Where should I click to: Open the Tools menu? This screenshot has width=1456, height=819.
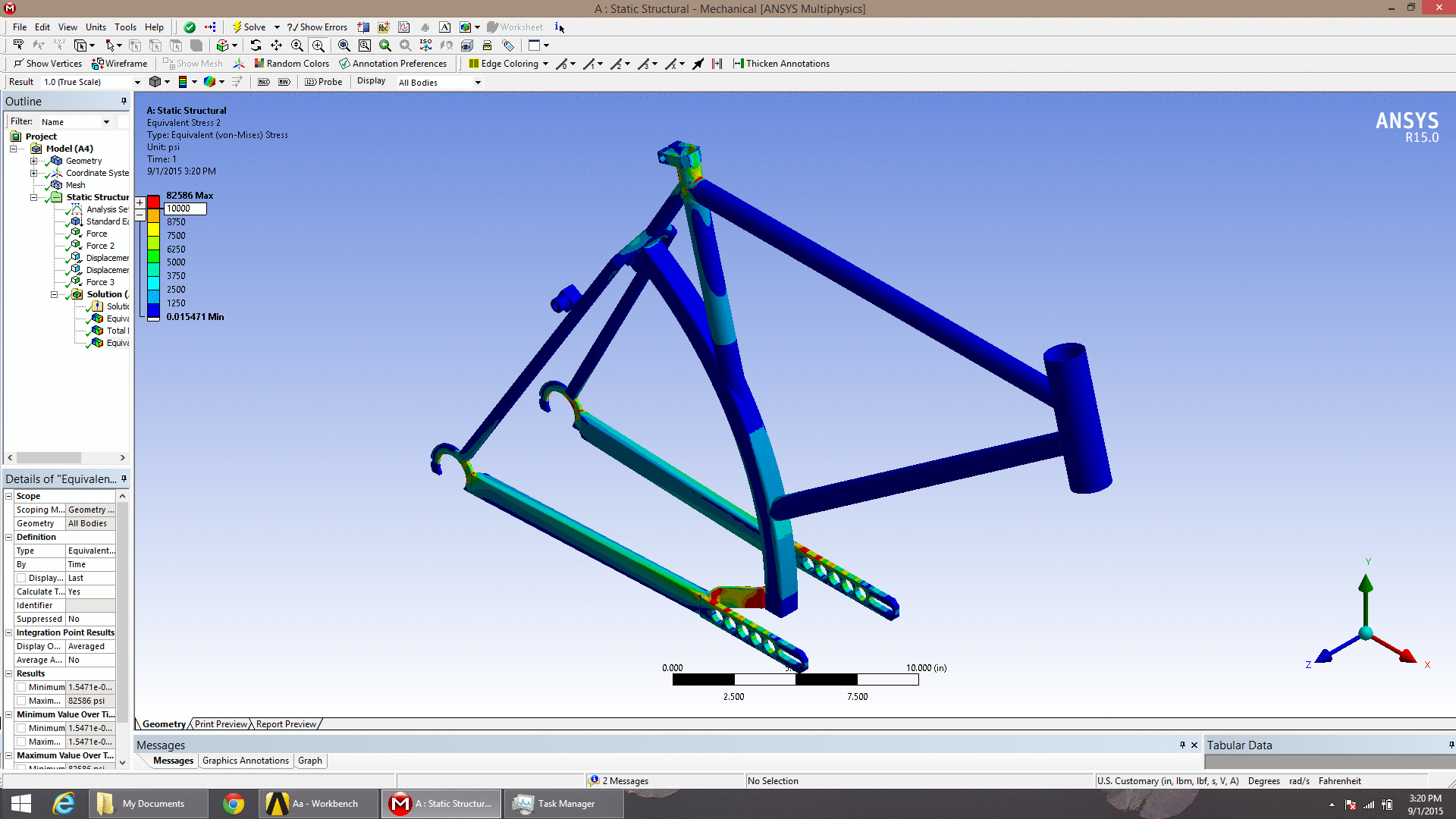125,27
